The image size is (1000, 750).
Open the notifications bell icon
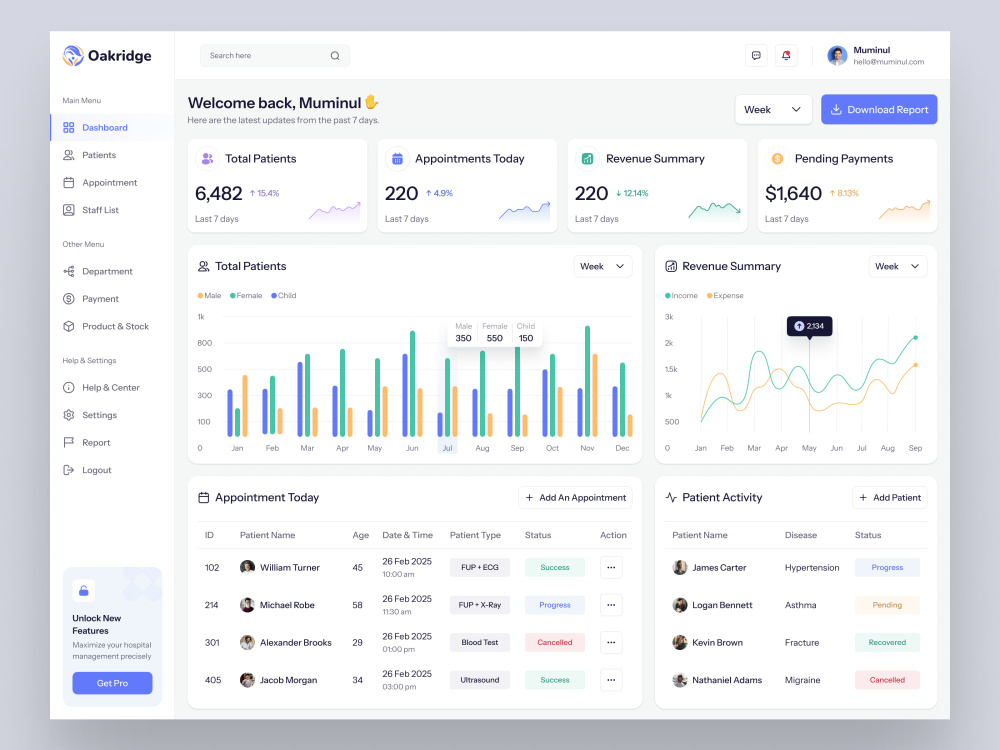pos(786,55)
